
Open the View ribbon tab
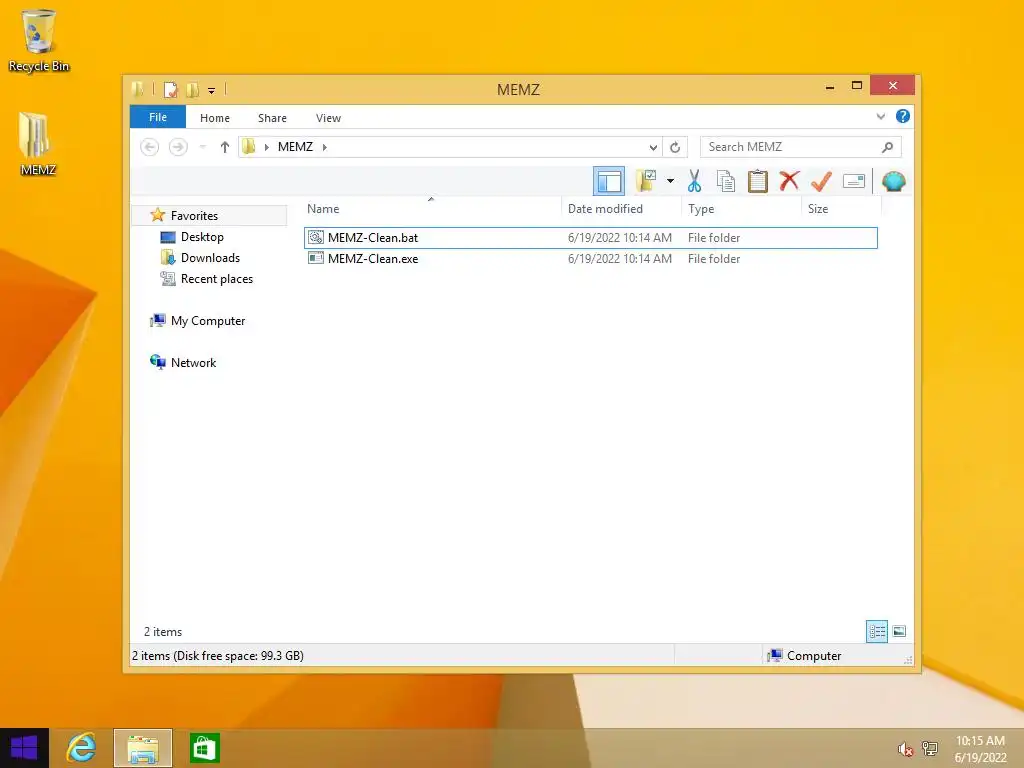(328, 118)
